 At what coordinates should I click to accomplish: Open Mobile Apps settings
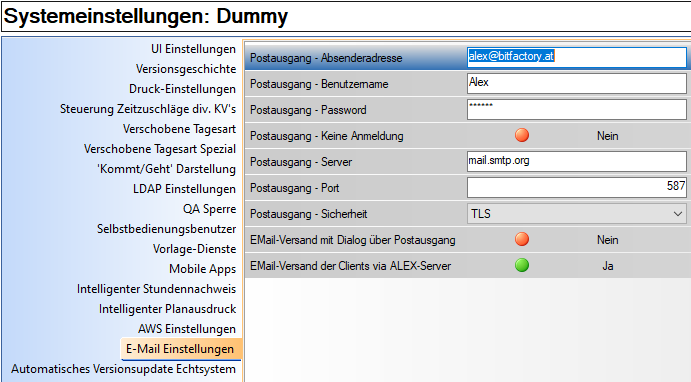click(202, 269)
